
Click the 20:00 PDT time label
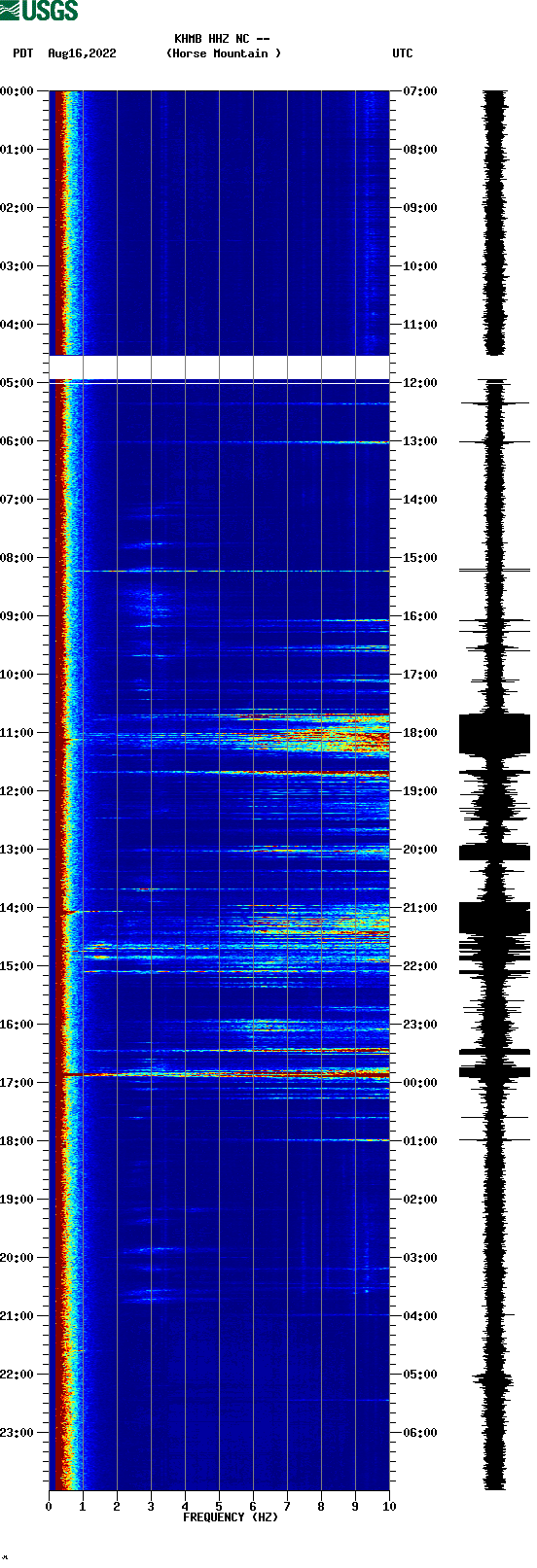tap(17, 1258)
